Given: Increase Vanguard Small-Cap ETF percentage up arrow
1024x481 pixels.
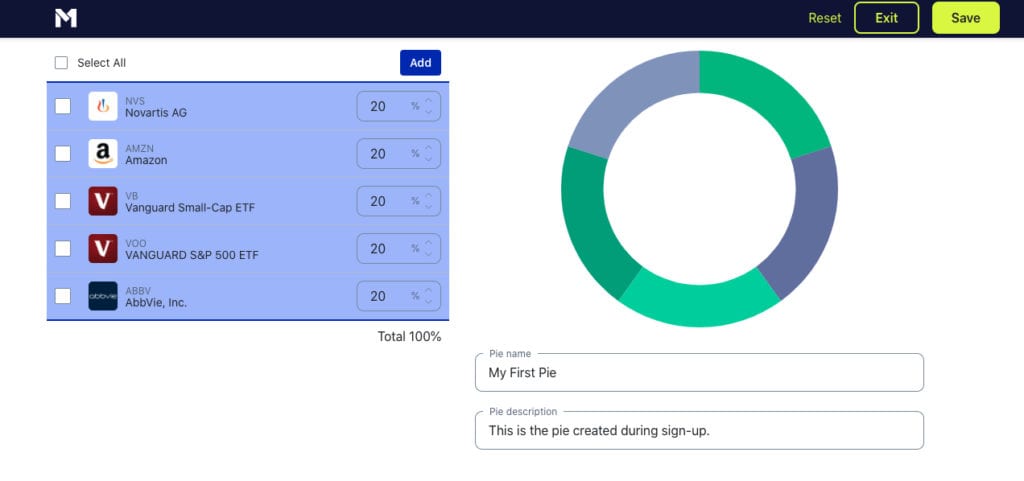Looking at the screenshot, I should 428,196.
